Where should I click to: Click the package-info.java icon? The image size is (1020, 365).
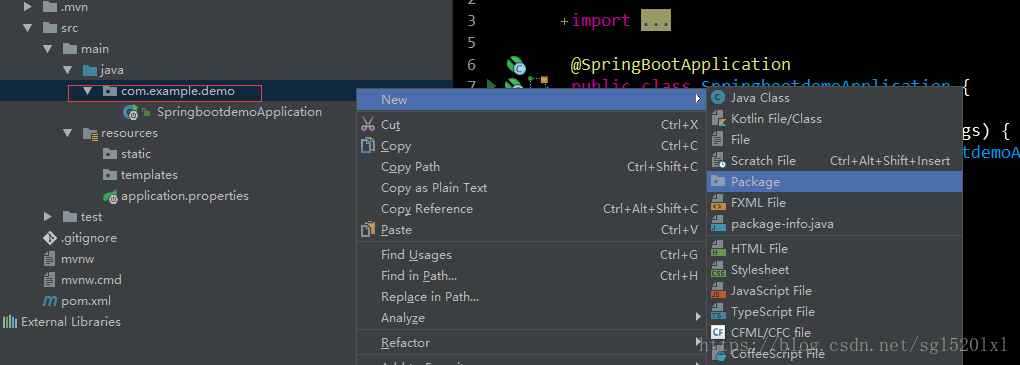718,224
